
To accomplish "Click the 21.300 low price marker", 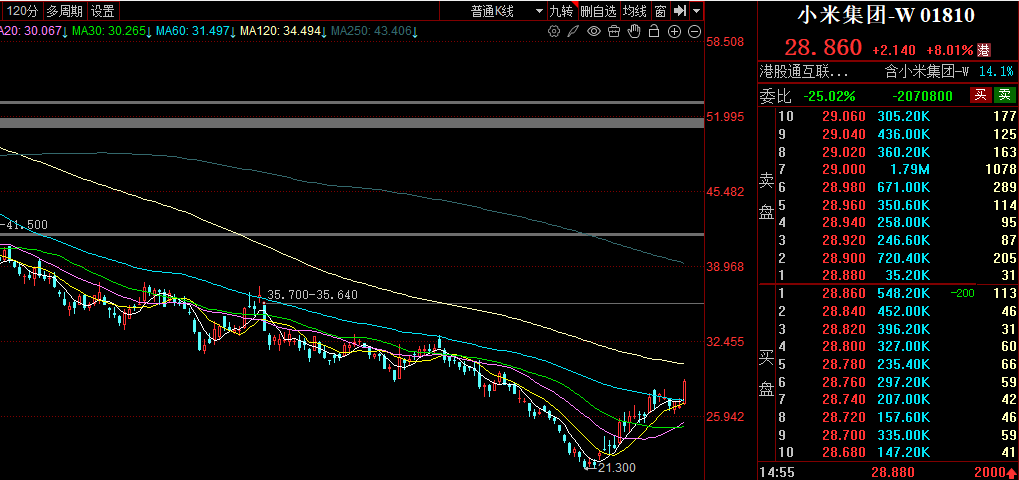I will (x=611, y=467).
